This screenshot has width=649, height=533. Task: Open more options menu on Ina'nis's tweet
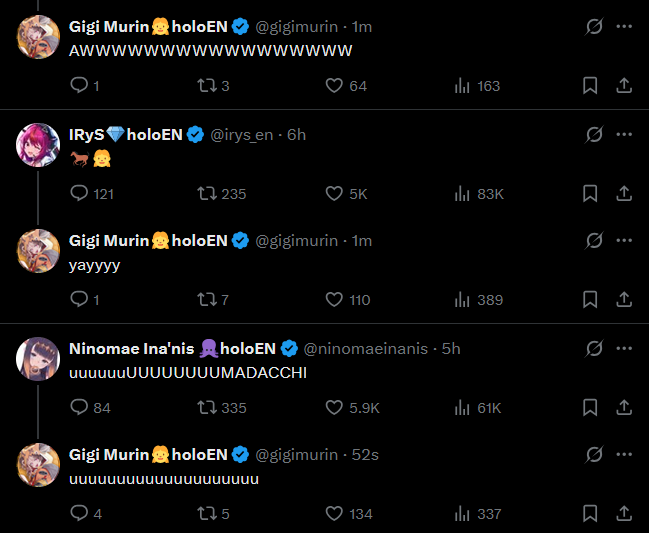[x=624, y=348]
